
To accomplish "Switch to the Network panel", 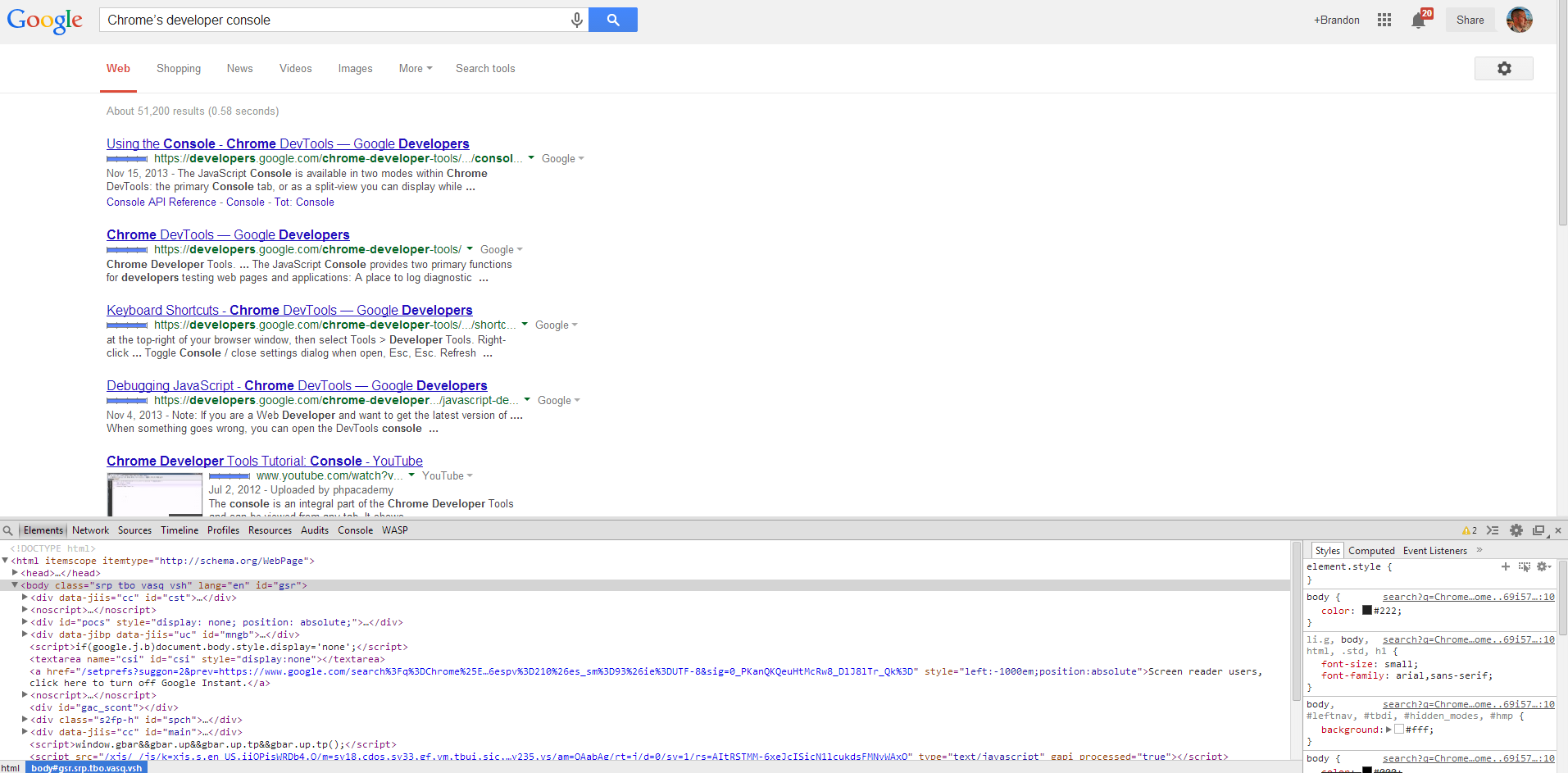I will point(90,530).
